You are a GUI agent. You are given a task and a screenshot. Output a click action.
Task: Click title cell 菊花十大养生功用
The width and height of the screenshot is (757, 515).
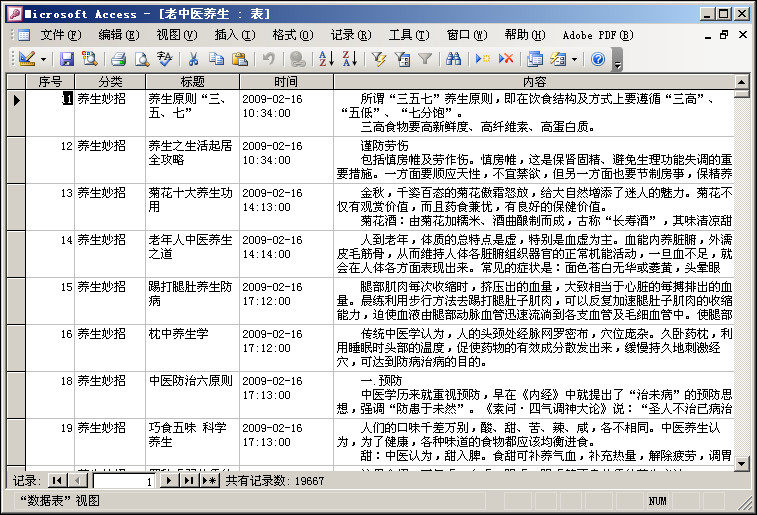pyautogui.click(x=192, y=207)
